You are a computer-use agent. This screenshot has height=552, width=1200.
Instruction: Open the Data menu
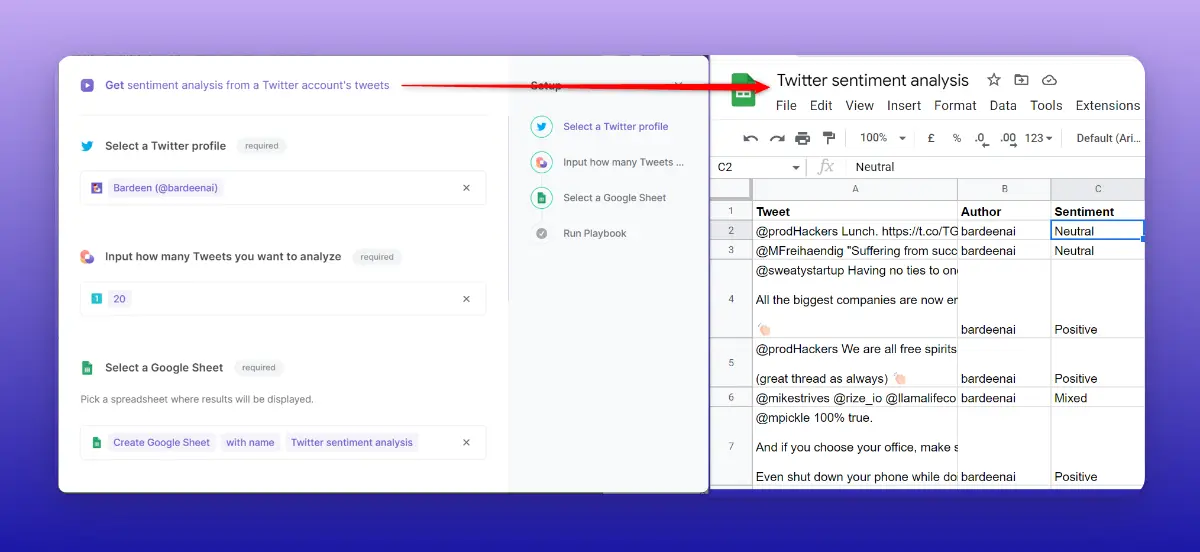pyautogui.click(x=1003, y=105)
